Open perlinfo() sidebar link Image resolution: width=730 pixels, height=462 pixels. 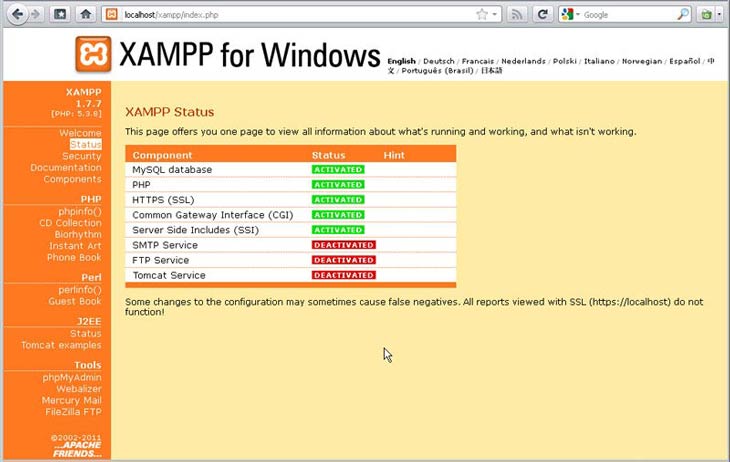80,290
